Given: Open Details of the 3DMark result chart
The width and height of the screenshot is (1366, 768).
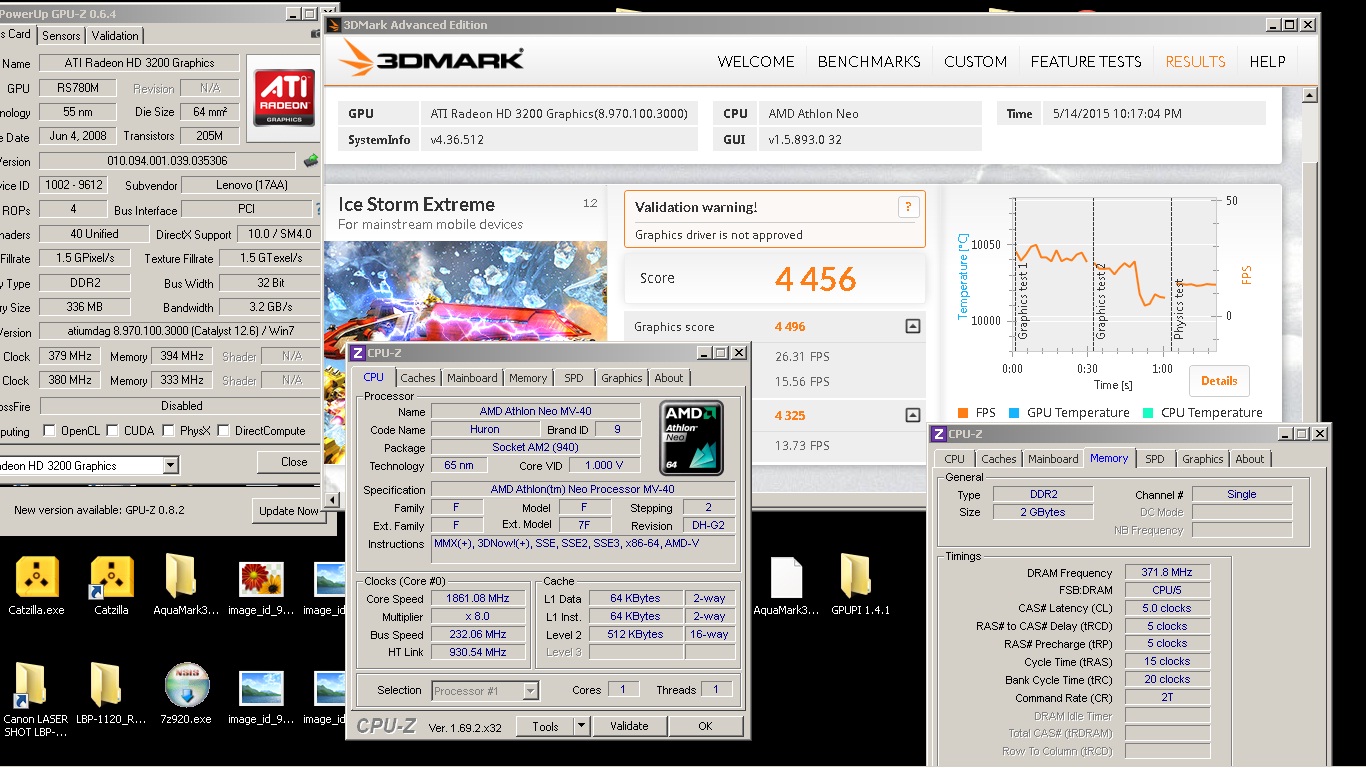Looking at the screenshot, I should click(1219, 381).
